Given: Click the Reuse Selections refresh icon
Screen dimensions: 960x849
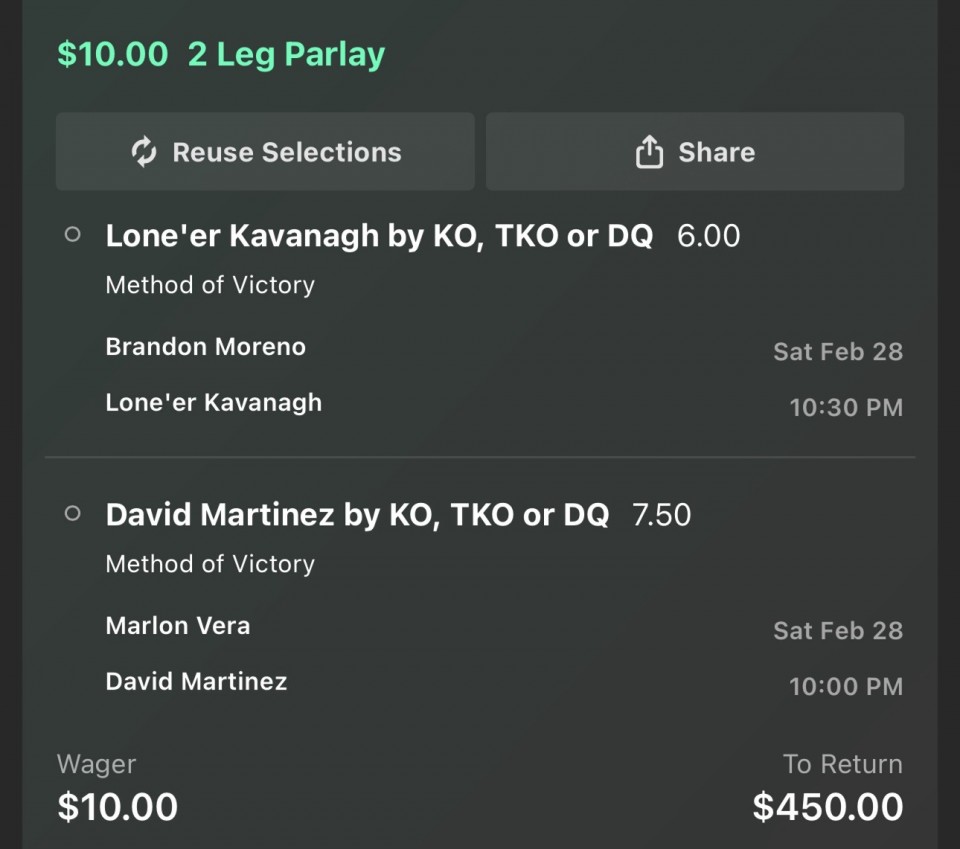Looking at the screenshot, I should pyautogui.click(x=144, y=152).
